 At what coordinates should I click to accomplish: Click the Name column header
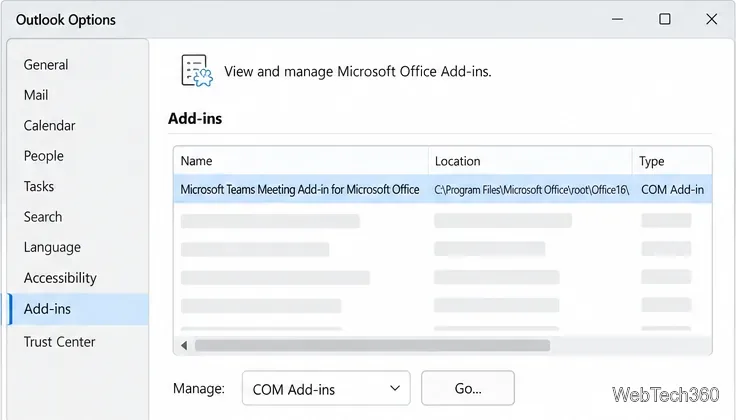pos(301,161)
